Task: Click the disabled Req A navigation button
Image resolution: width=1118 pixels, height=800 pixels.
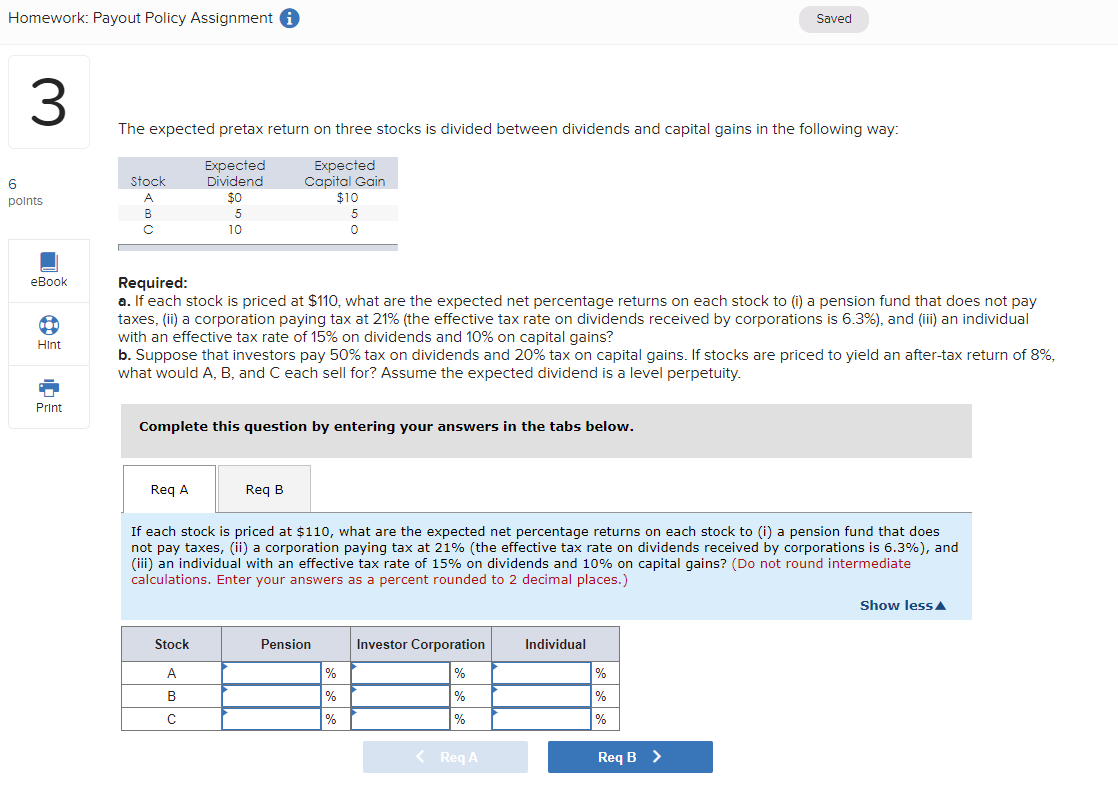Action: coord(445,757)
